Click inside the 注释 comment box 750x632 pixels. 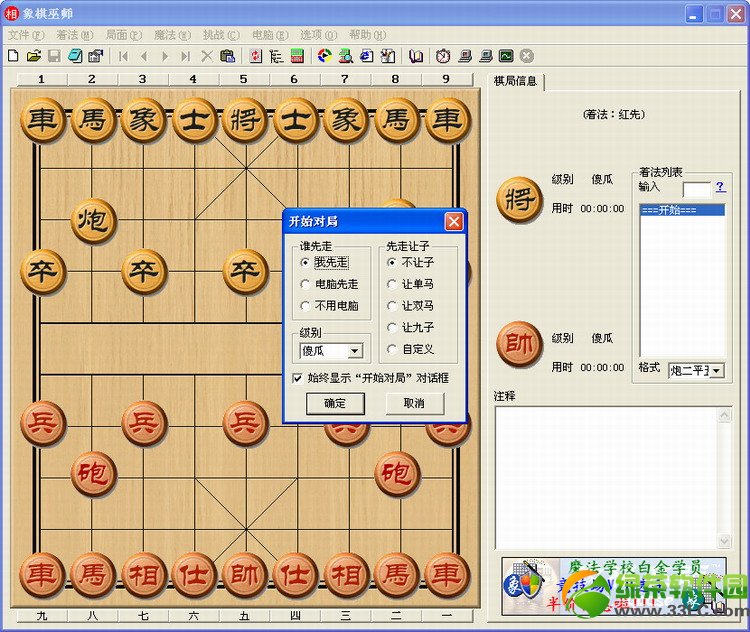(x=607, y=478)
